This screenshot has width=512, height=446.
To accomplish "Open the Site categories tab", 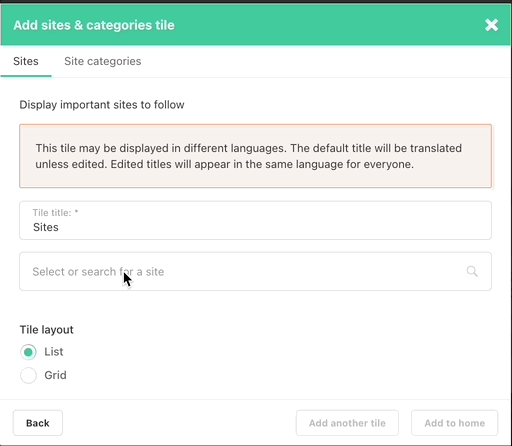I will pos(103,61).
